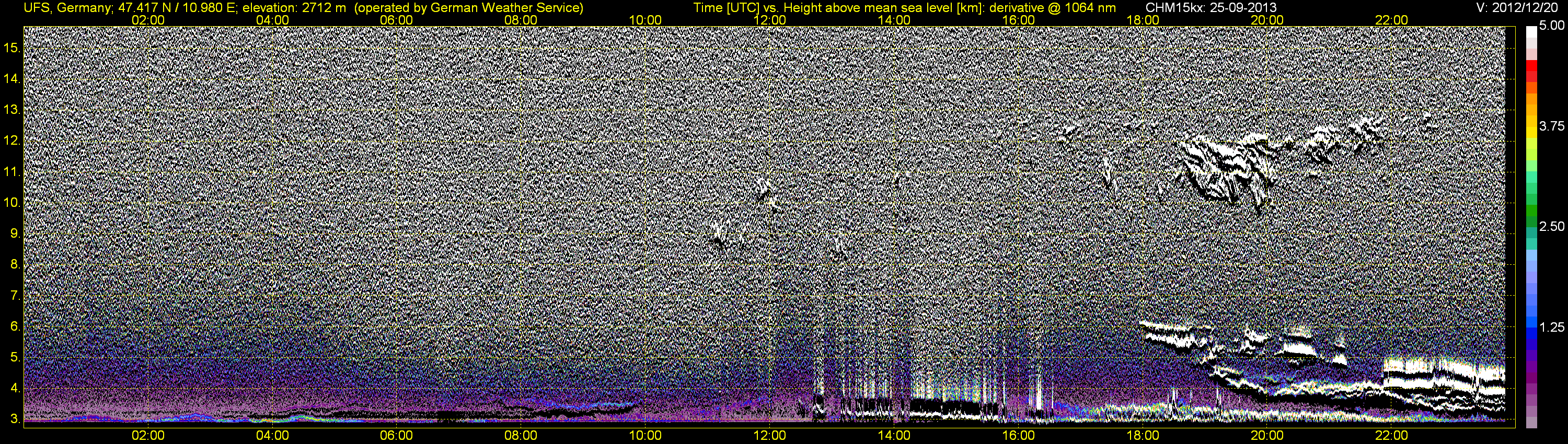Click the '8.' height axis label
The width and height of the screenshot is (1568, 444).
click(x=15, y=265)
